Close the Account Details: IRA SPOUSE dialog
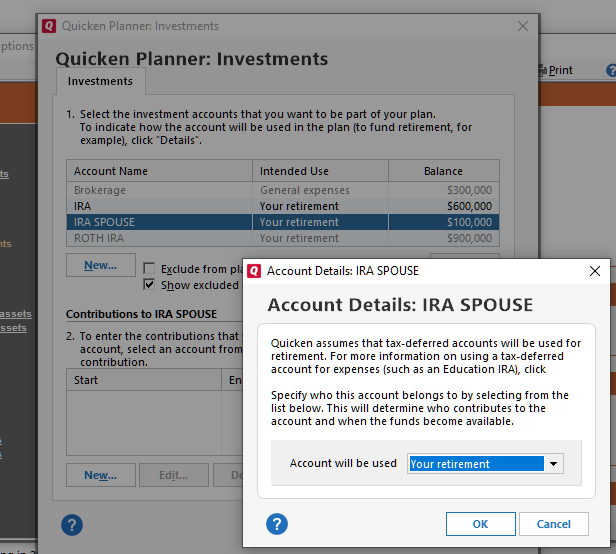 pos(595,271)
